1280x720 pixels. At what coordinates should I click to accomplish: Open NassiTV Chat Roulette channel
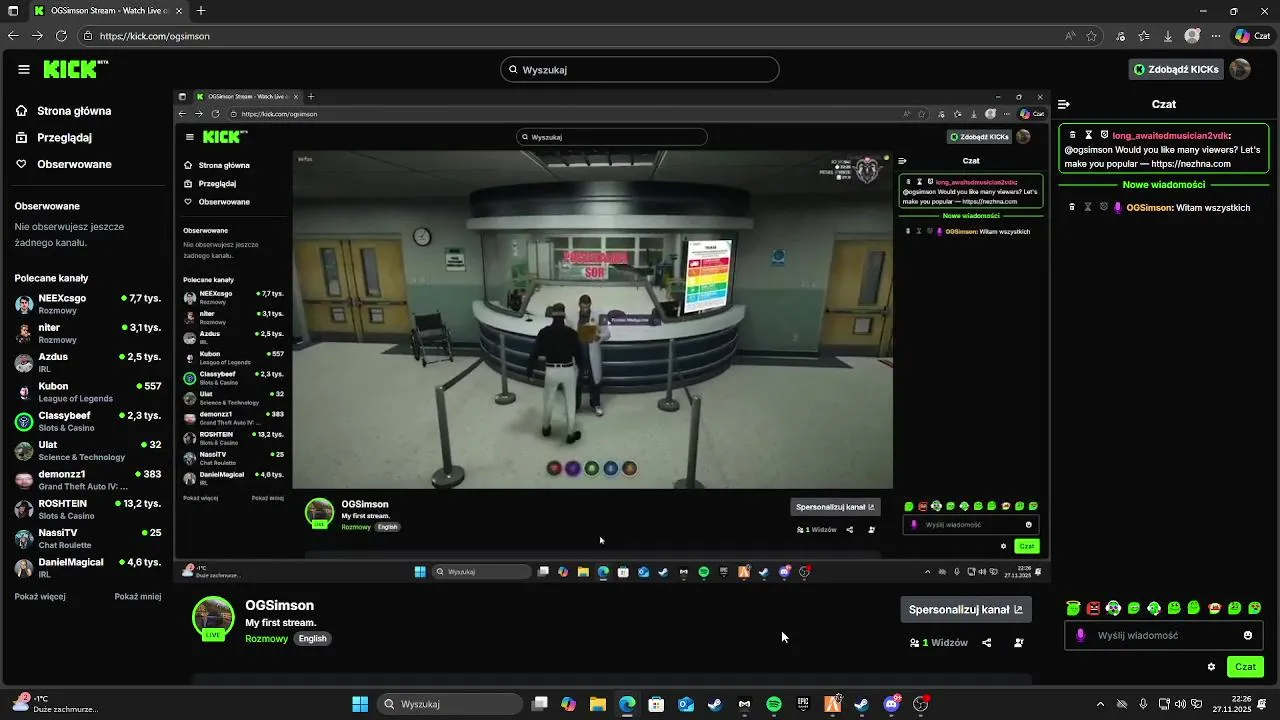click(x=88, y=538)
